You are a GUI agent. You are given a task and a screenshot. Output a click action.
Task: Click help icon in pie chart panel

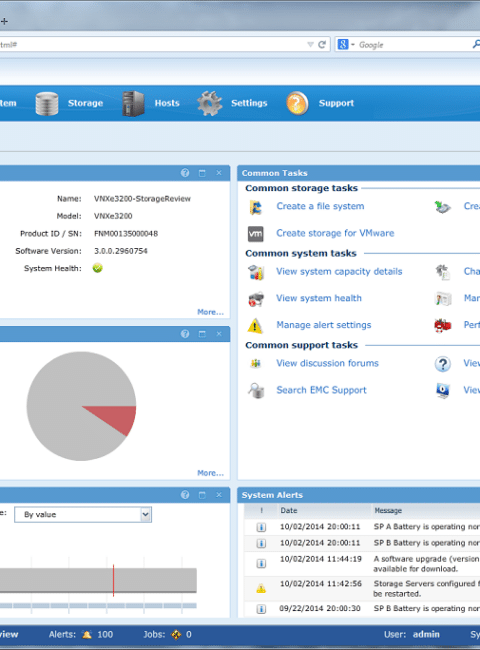click(185, 334)
